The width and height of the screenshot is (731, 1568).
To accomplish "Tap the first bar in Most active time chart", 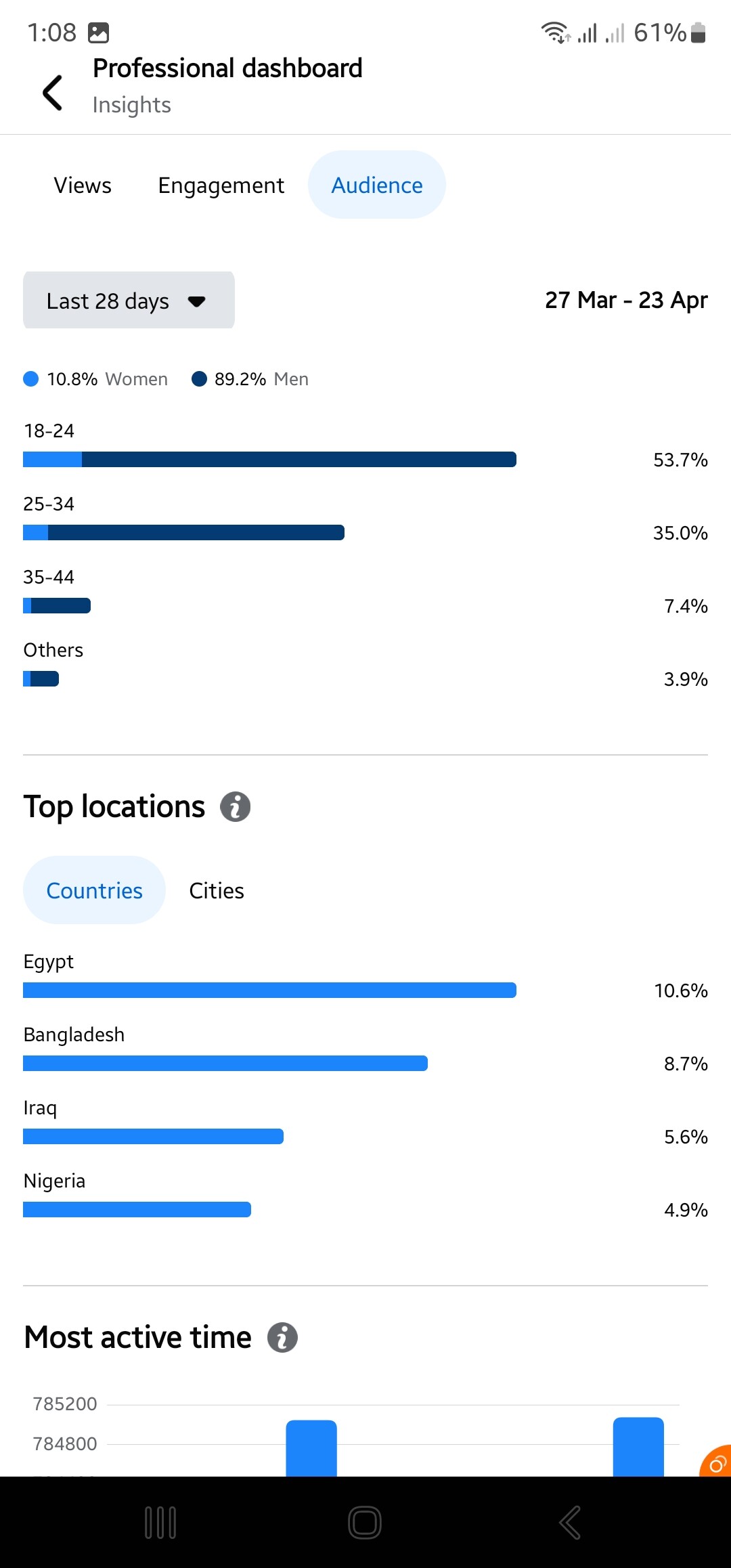I will click(x=311, y=1448).
